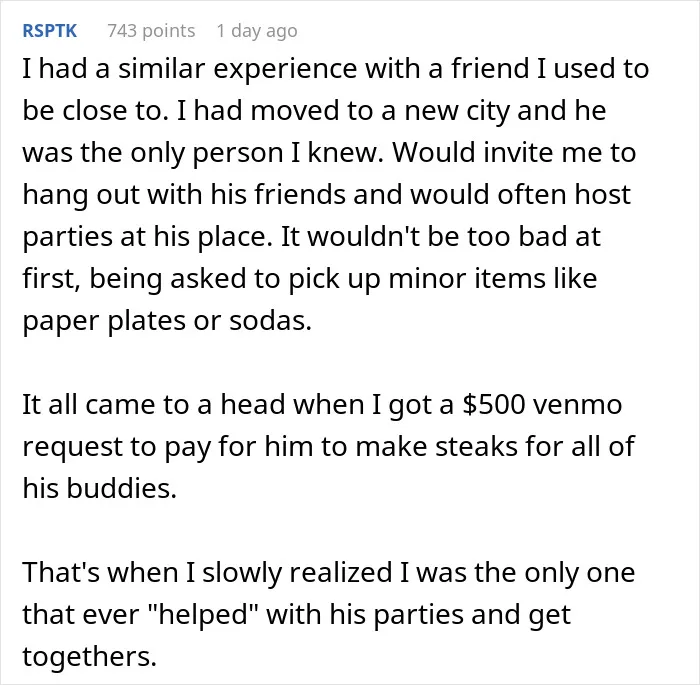Click the words 'his buddies.'
This screenshot has width=700, height=685.
point(100,488)
